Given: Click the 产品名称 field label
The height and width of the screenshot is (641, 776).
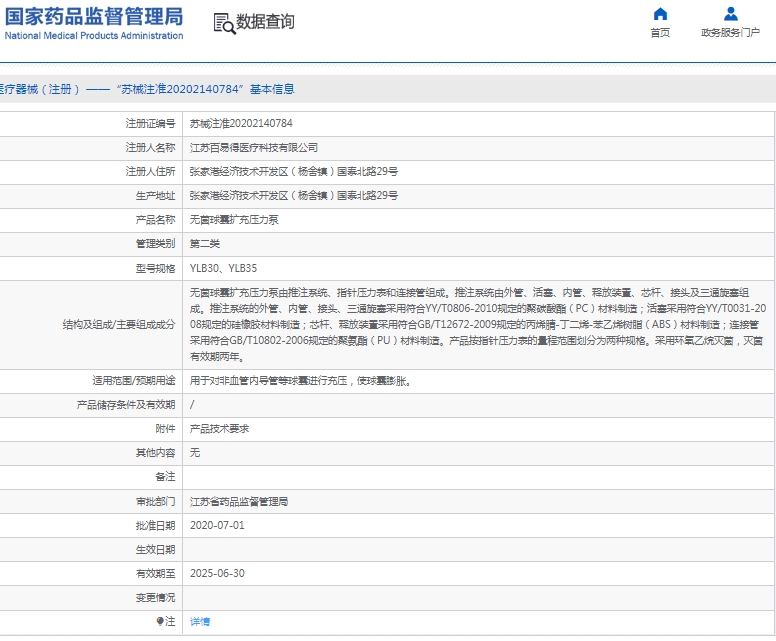Looking at the screenshot, I should click(155, 219).
